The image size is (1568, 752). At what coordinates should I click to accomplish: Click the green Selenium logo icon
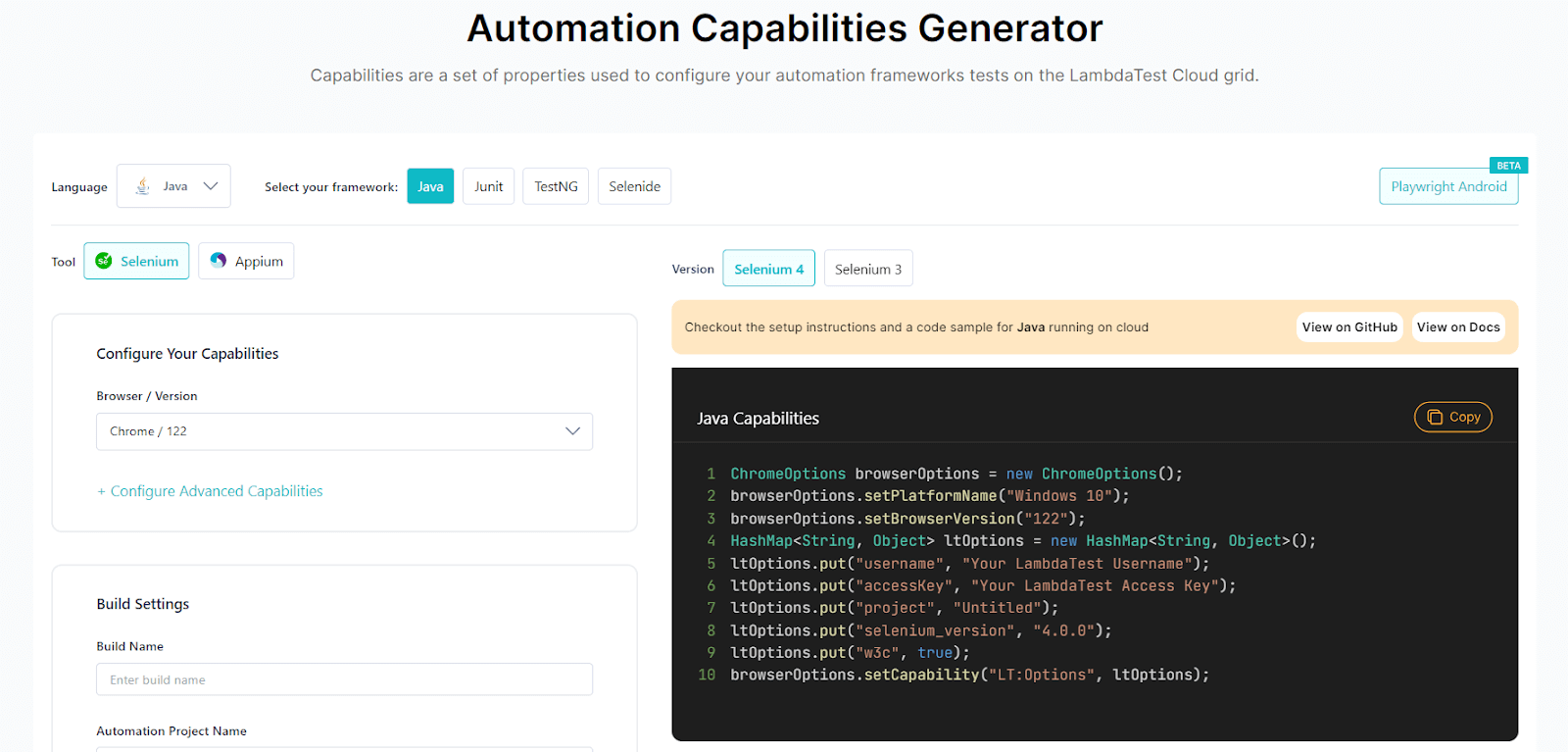(104, 261)
